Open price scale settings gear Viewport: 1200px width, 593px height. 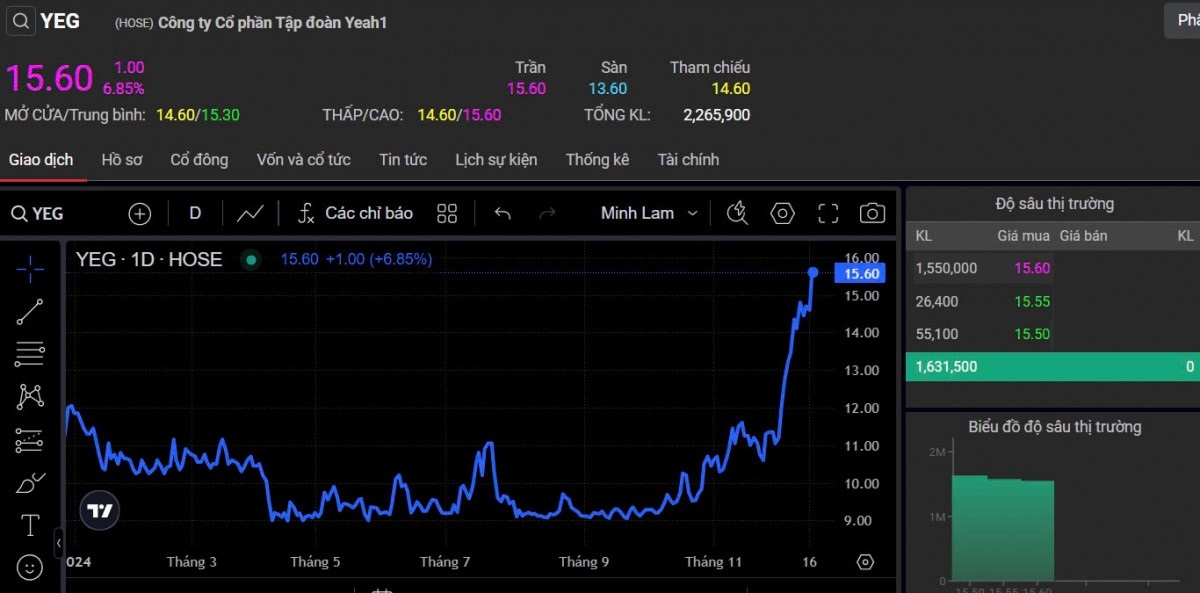point(865,562)
